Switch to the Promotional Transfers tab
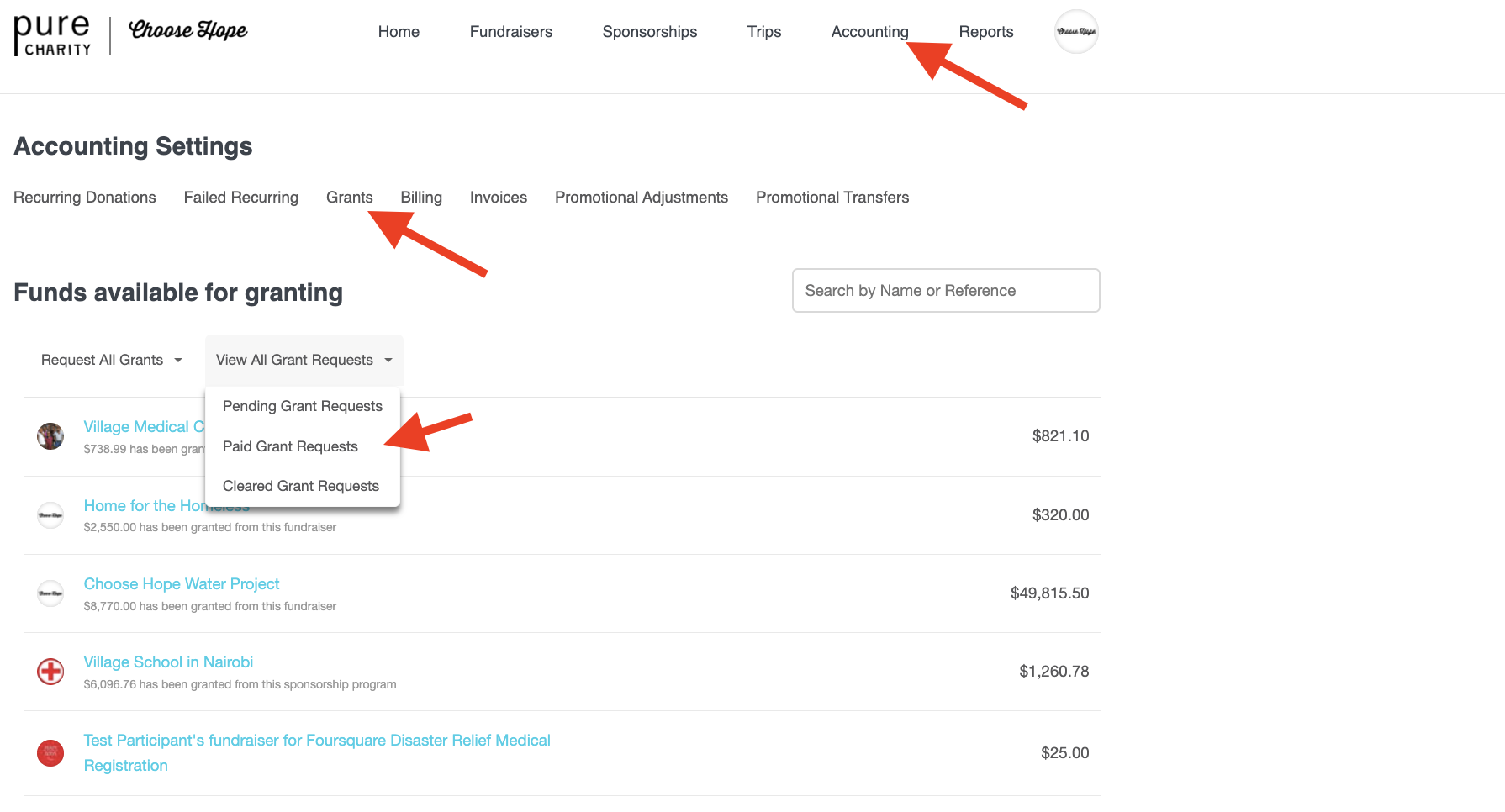The image size is (1505, 812). pyautogui.click(x=832, y=198)
